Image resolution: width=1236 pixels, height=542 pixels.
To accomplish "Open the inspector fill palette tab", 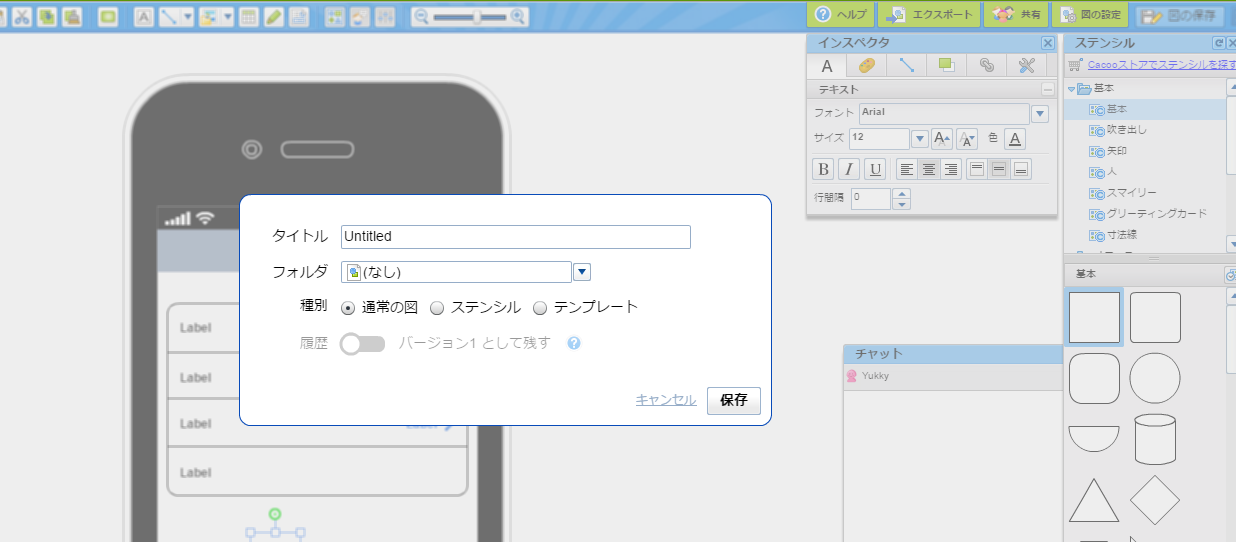I will (x=867, y=65).
